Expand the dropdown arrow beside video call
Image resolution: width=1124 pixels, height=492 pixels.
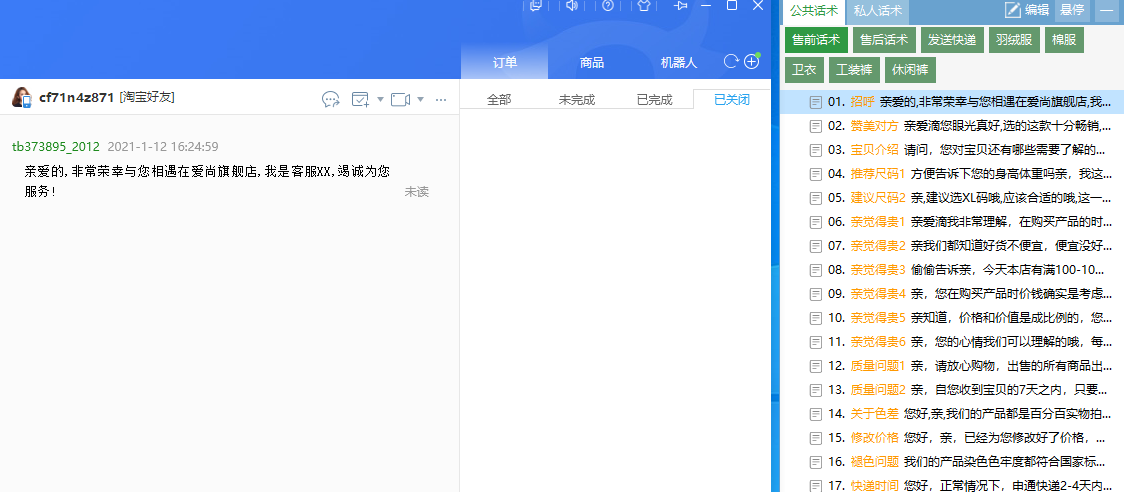[x=421, y=99]
